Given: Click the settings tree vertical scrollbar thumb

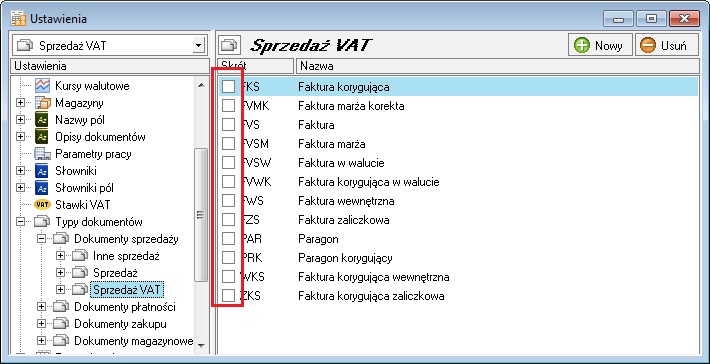Looking at the screenshot, I should (201, 215).
